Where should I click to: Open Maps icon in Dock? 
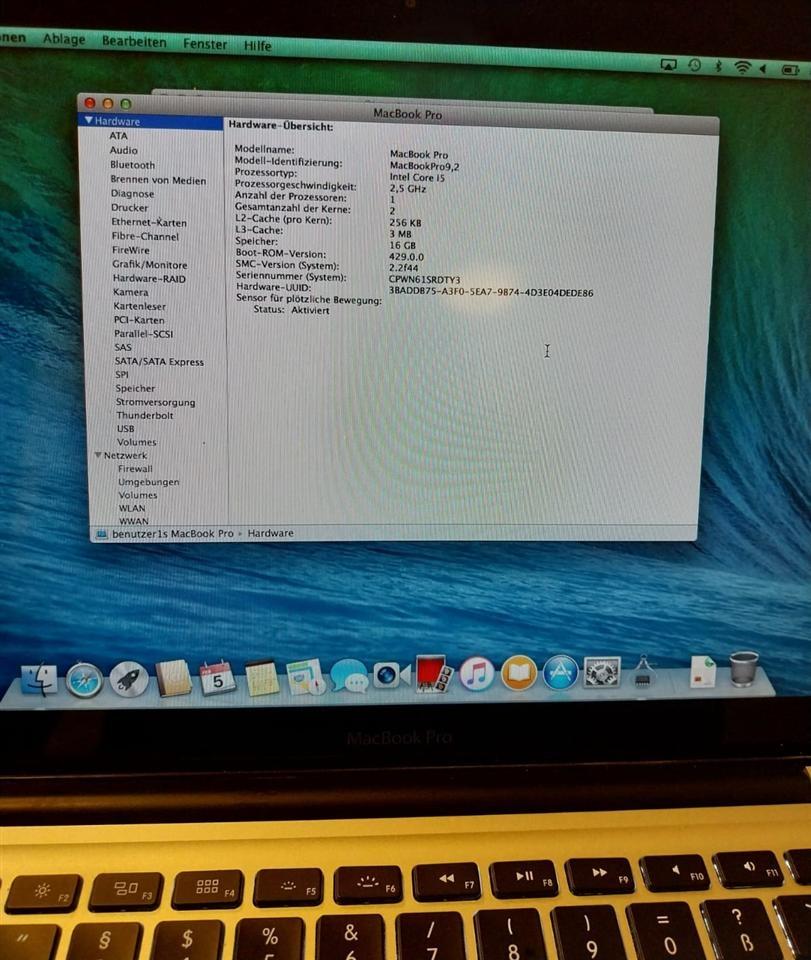pyautogui.click(x=305, y=677)
